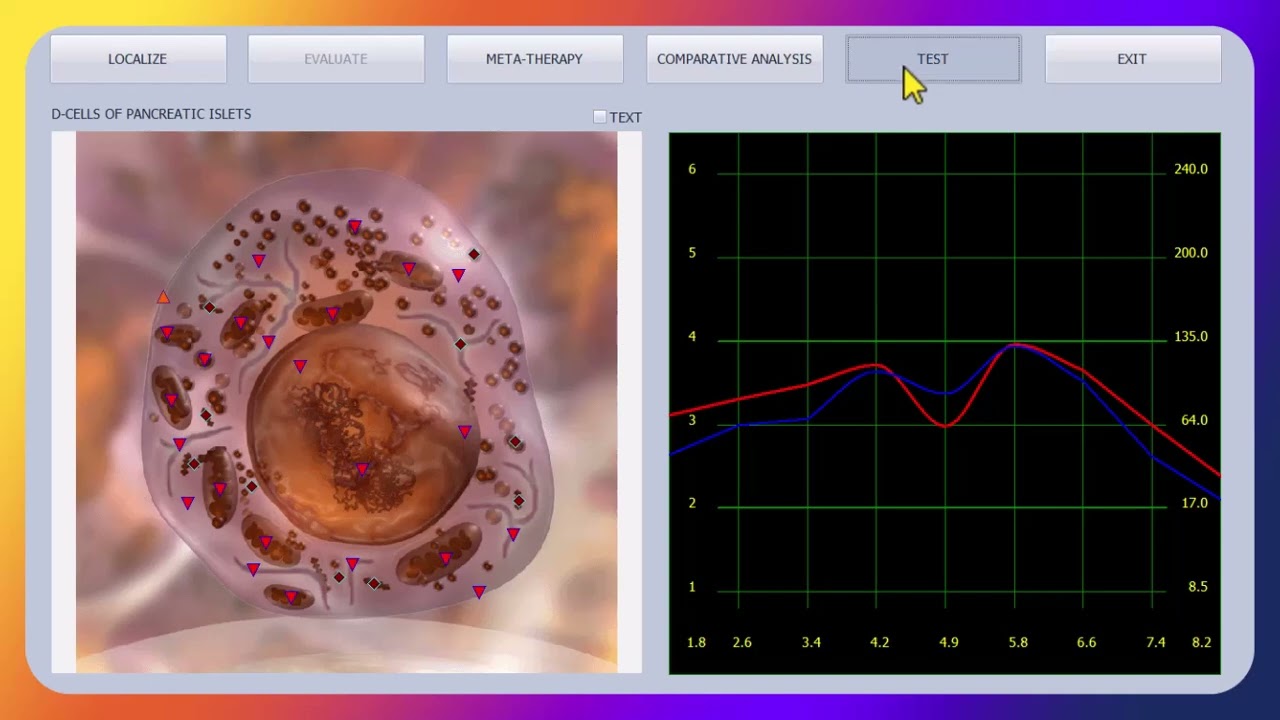Viewport: 1280px width, 720px height.
Task: Click the 64.0 value on graph right axis
Action: (x=1194, y=420)
